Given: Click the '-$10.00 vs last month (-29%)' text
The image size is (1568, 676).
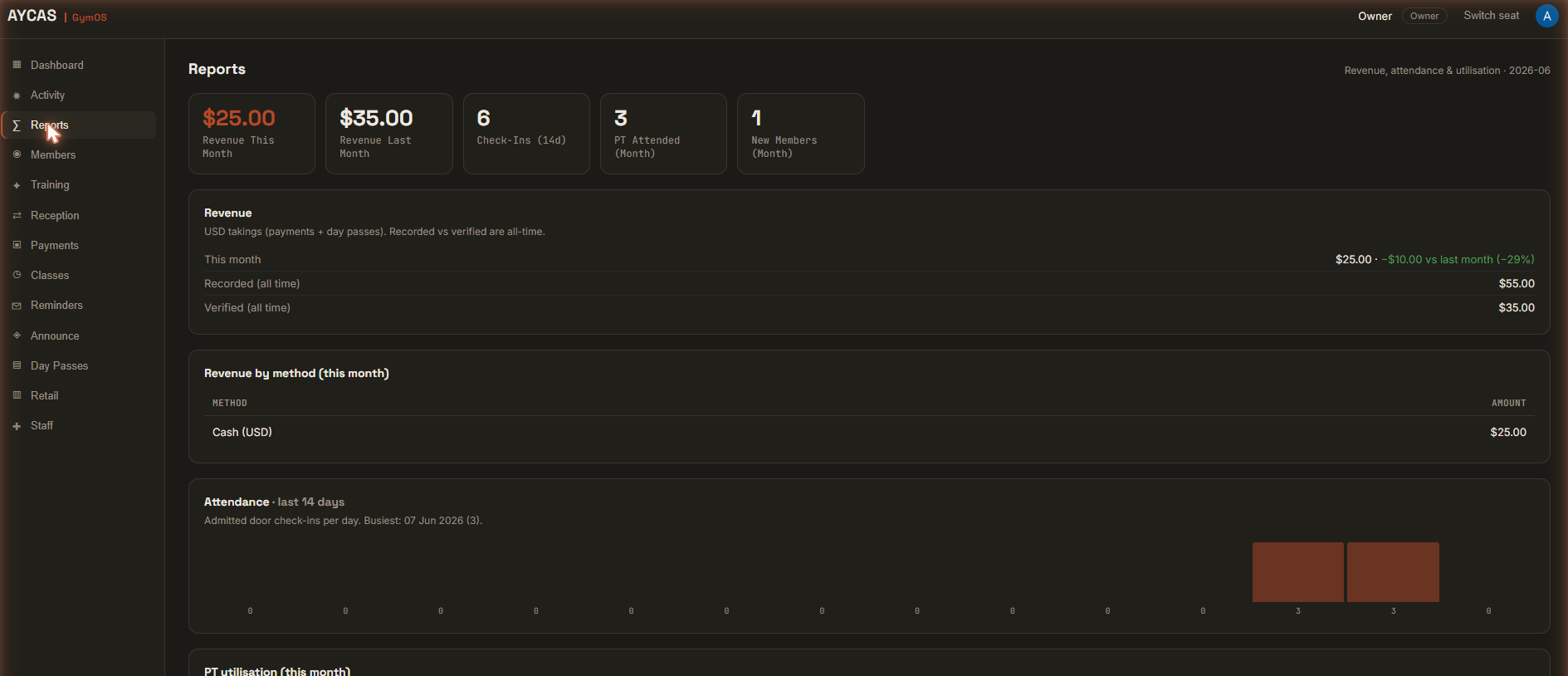Looking at the screenshot, I should pyautogui.click(x=1458, y=259).
